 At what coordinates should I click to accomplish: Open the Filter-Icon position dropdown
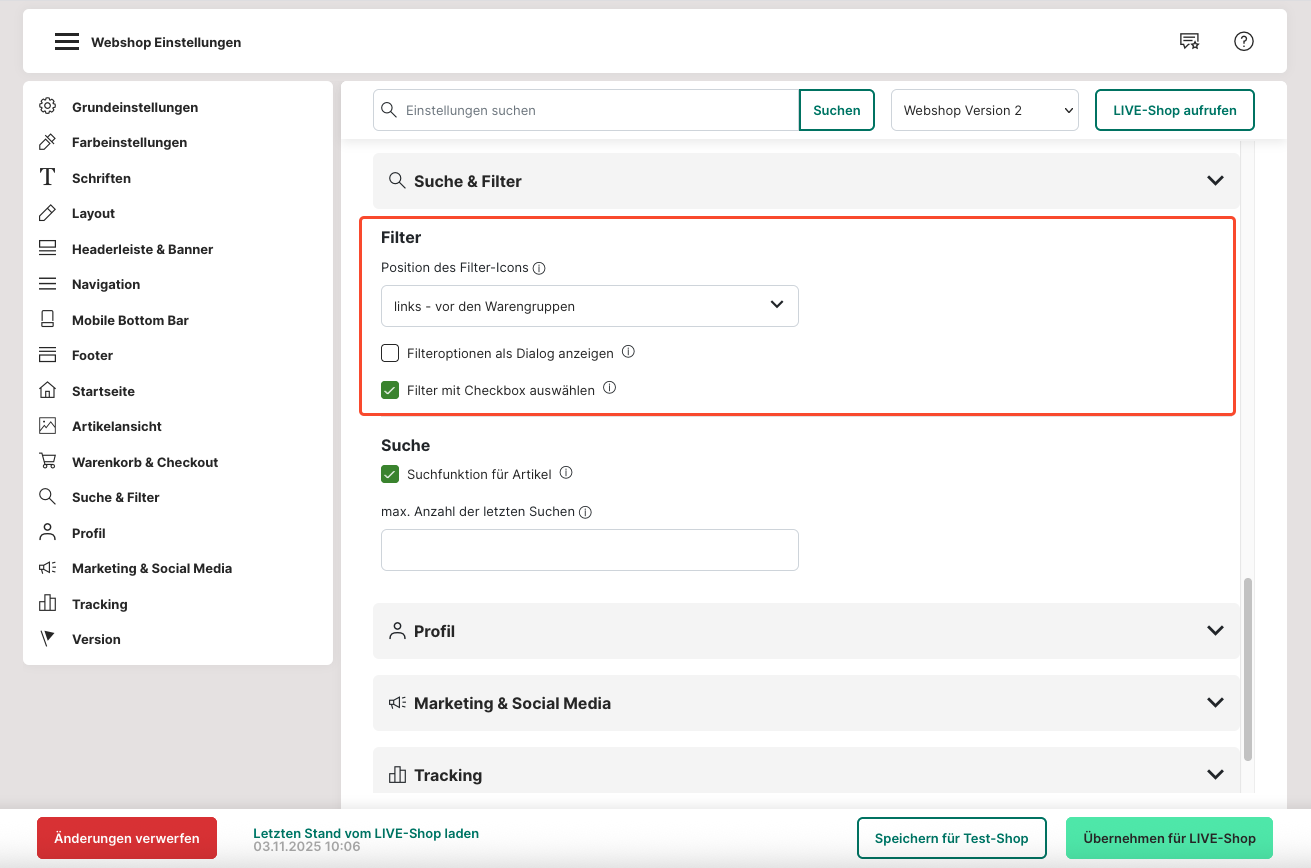589,306
